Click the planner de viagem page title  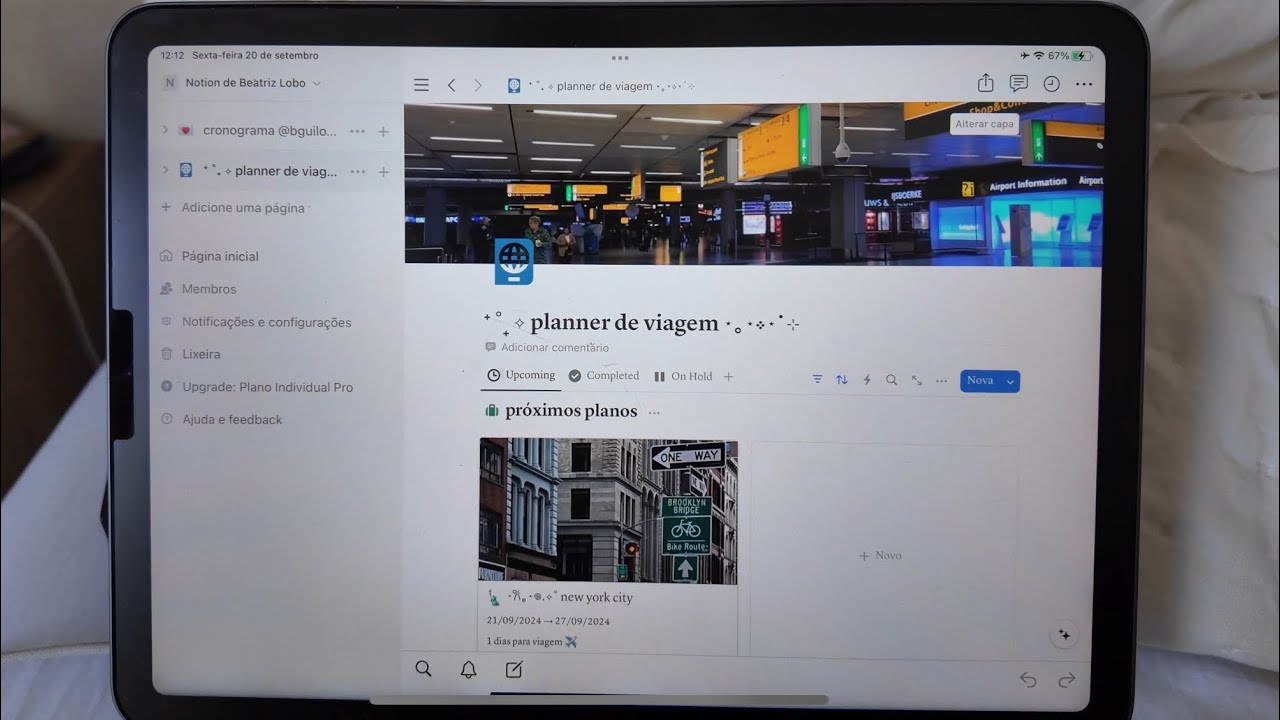coord(641,323)
